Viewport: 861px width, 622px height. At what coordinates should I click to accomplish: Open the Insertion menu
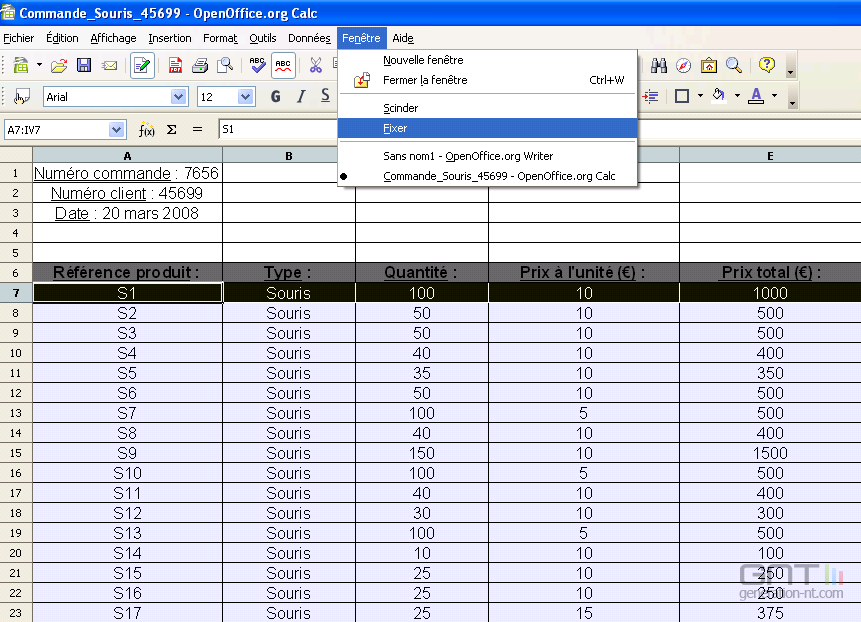tap(169, 38)
